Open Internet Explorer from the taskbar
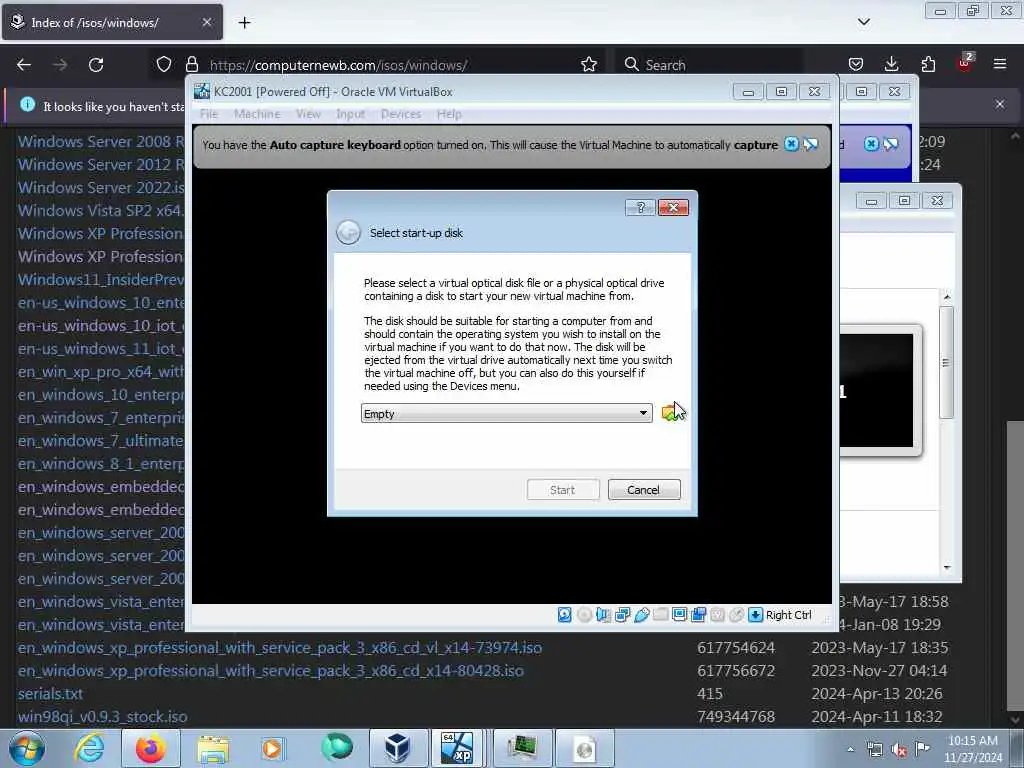Viewport: 1024px width, 768px height. click(x=89, y=748)
